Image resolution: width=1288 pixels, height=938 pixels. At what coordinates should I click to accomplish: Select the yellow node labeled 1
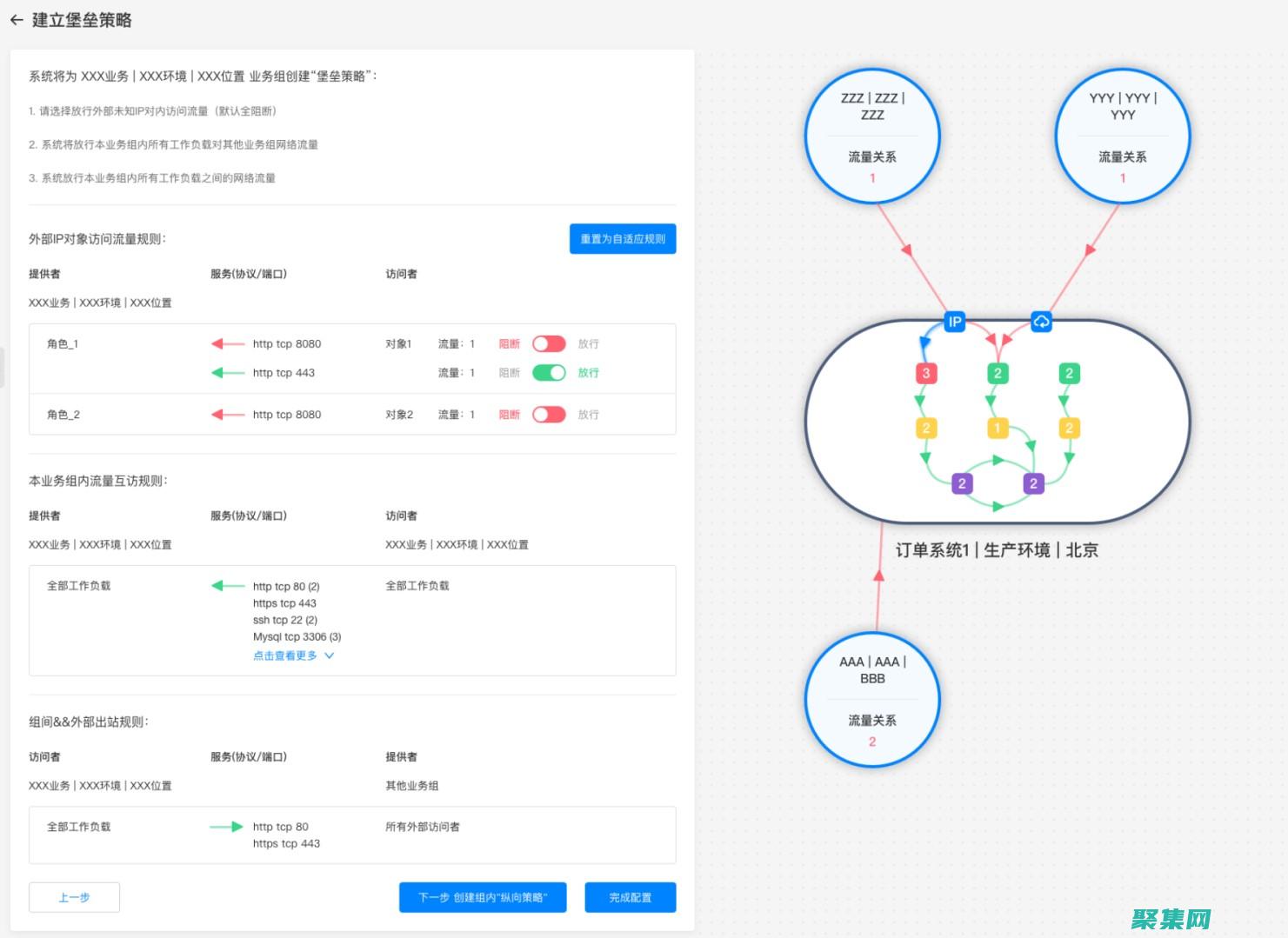997,428
